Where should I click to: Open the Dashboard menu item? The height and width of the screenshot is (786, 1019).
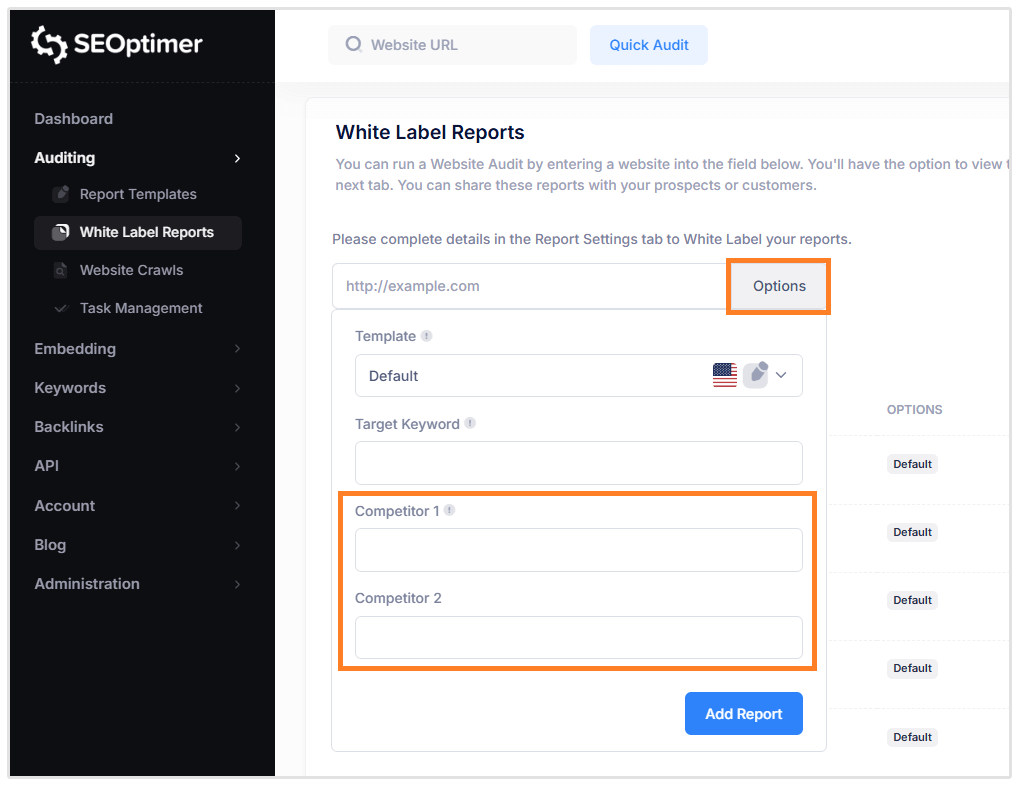[x=74, y=119]
